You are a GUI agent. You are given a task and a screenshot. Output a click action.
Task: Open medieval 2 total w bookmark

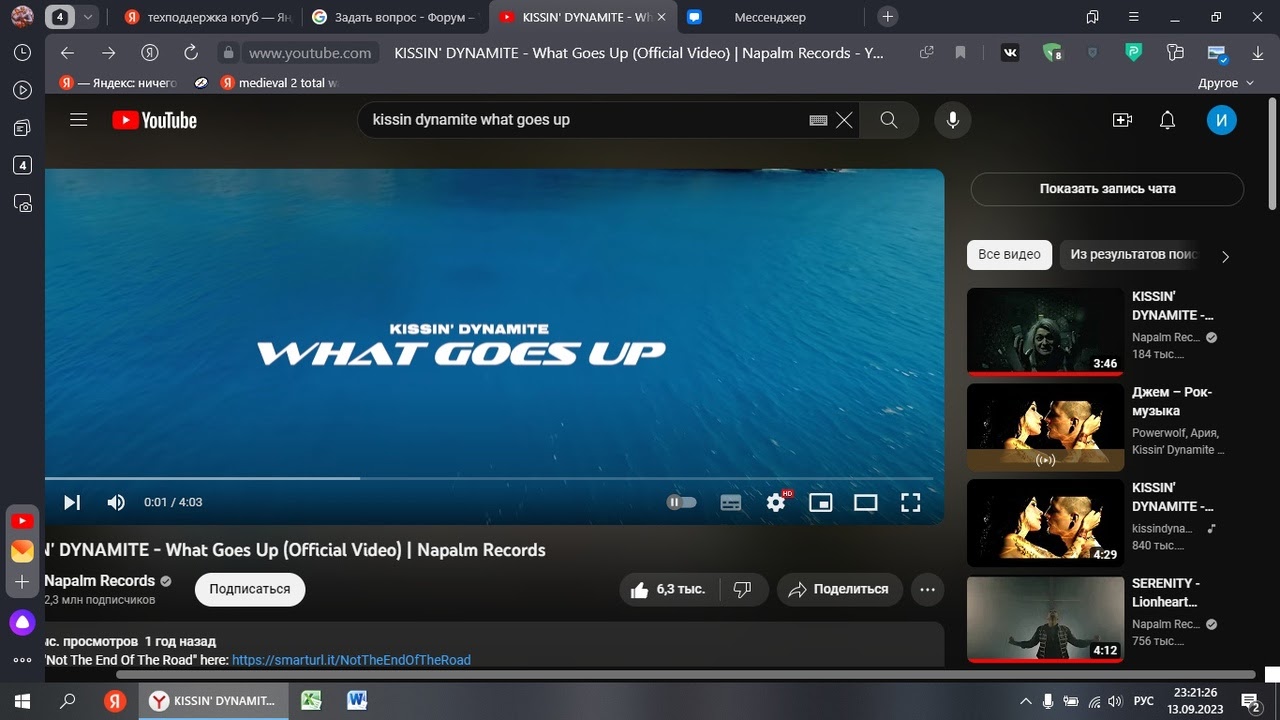tap(280, 83)
